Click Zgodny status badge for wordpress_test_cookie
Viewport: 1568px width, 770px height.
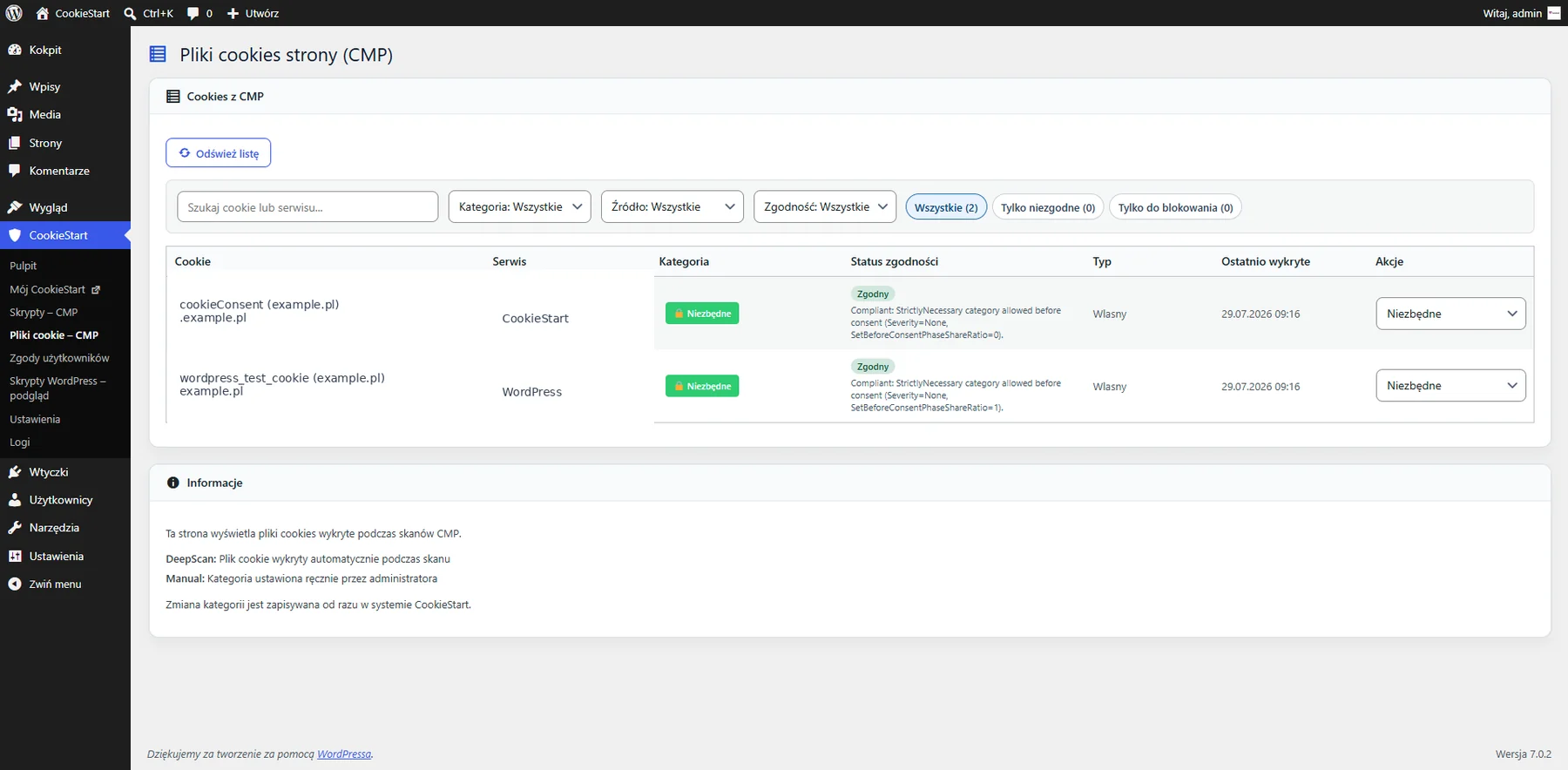pos(873,367)
